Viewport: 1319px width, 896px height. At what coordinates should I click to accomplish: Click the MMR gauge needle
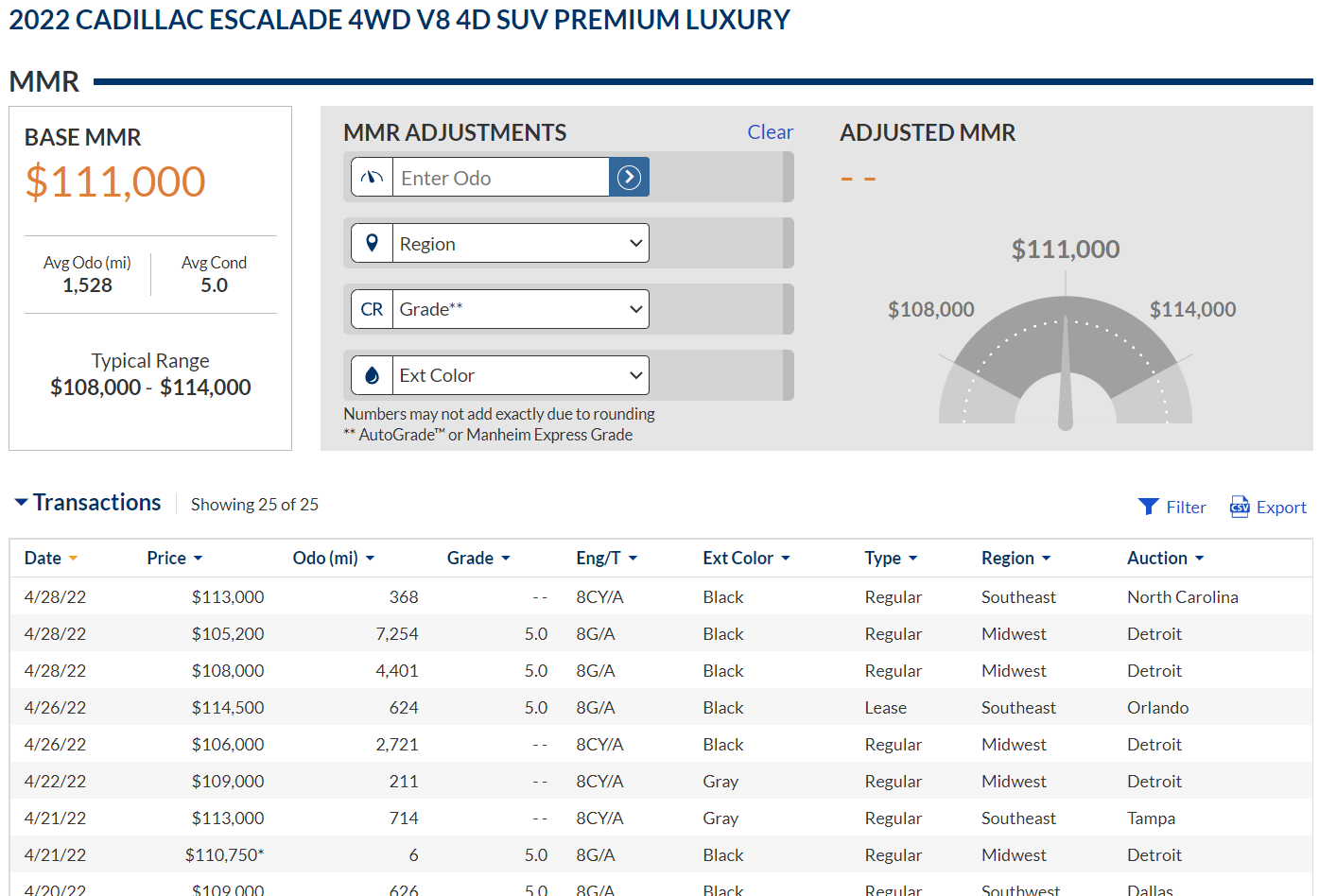click(1066, 373)
